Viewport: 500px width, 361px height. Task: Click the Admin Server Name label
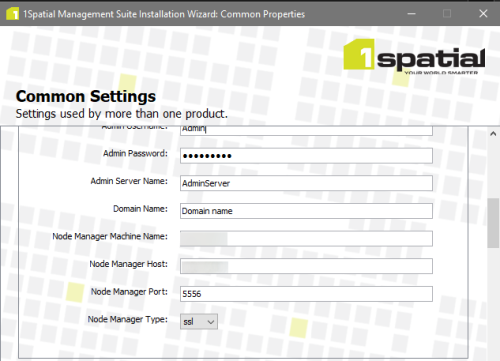129,181
